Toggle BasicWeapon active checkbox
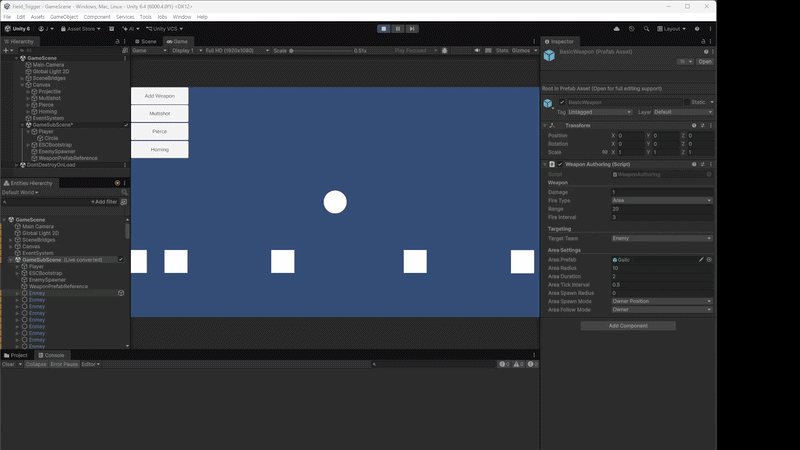Image resolution: width=800 pixels, height=450 pixels. coord(562,102)
